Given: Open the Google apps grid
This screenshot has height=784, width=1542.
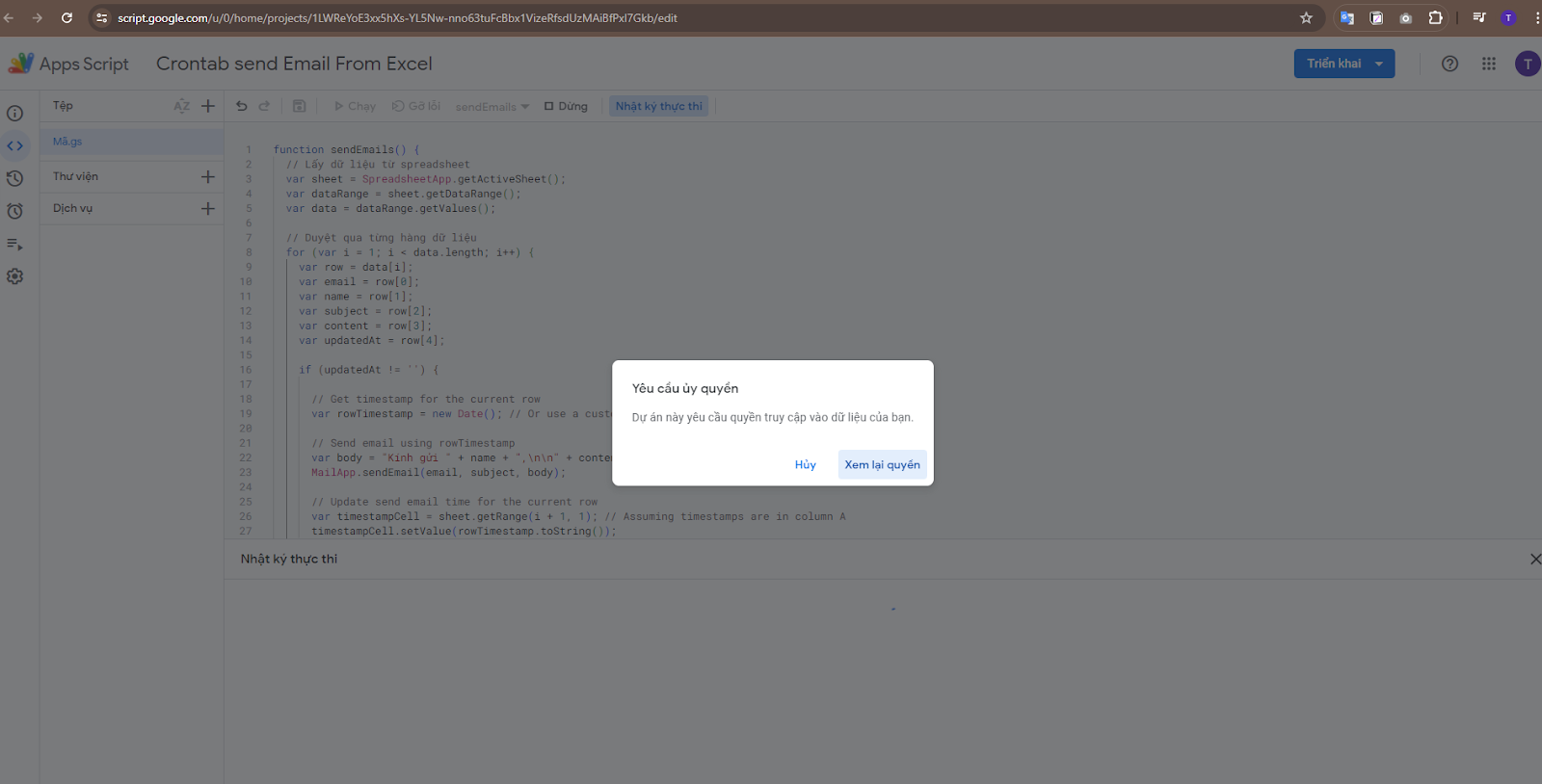Looking at the screenshot, I should coord(1489,64).
